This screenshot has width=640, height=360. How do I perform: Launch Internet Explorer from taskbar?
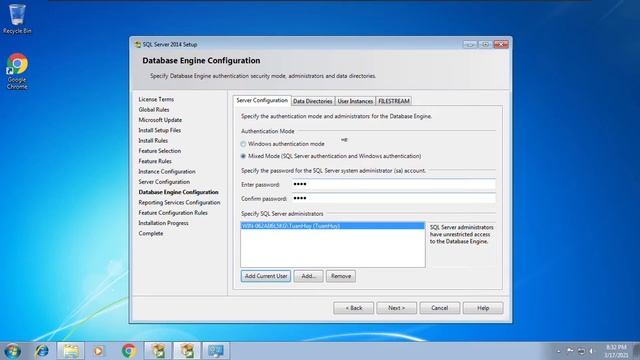pos(42,351)
